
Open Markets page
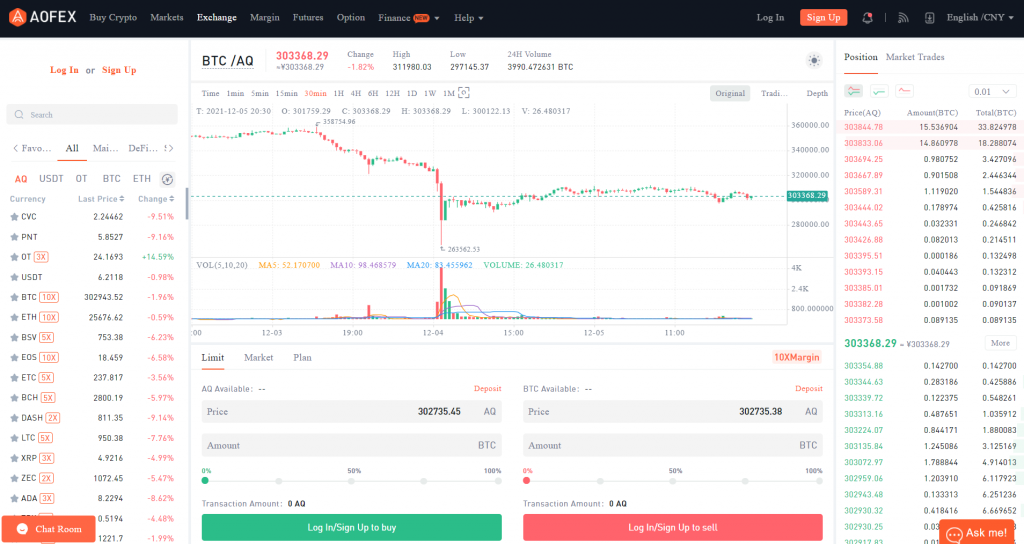pos(167,18)
